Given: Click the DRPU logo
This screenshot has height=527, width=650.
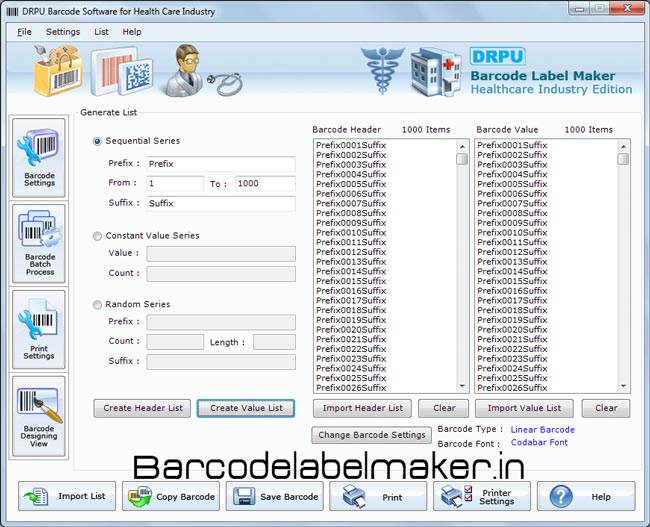Looking at the screenshot, I should click(497, 56).
